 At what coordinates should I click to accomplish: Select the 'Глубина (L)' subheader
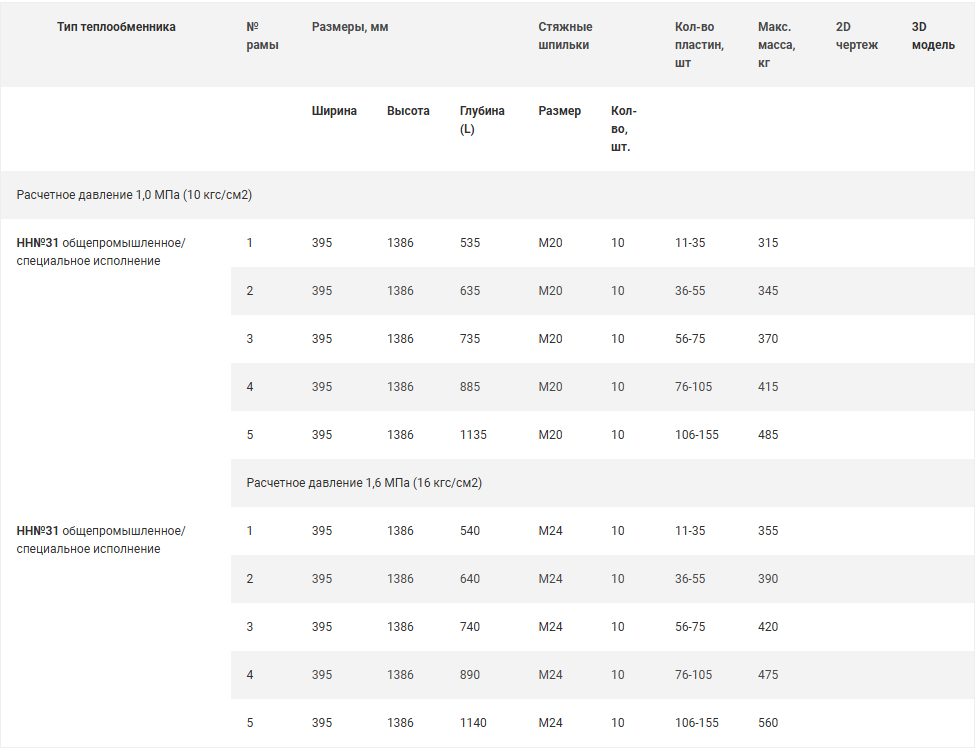482,120
